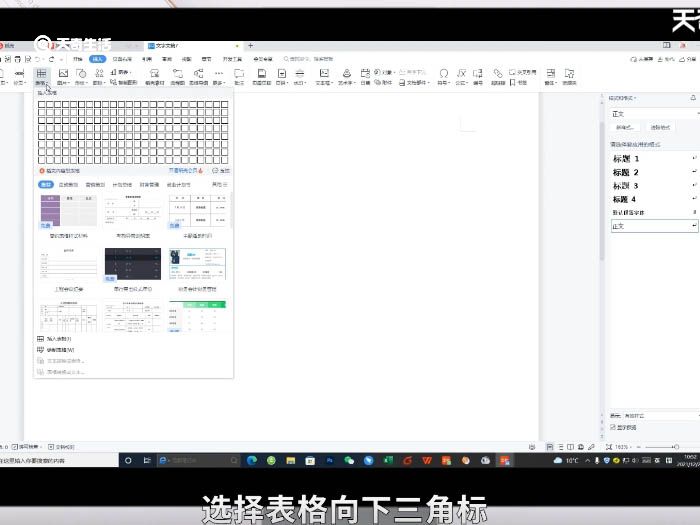Select the highlighted first template category tab
The height and width of the screenshot is (525, 700).
[46, 184]
